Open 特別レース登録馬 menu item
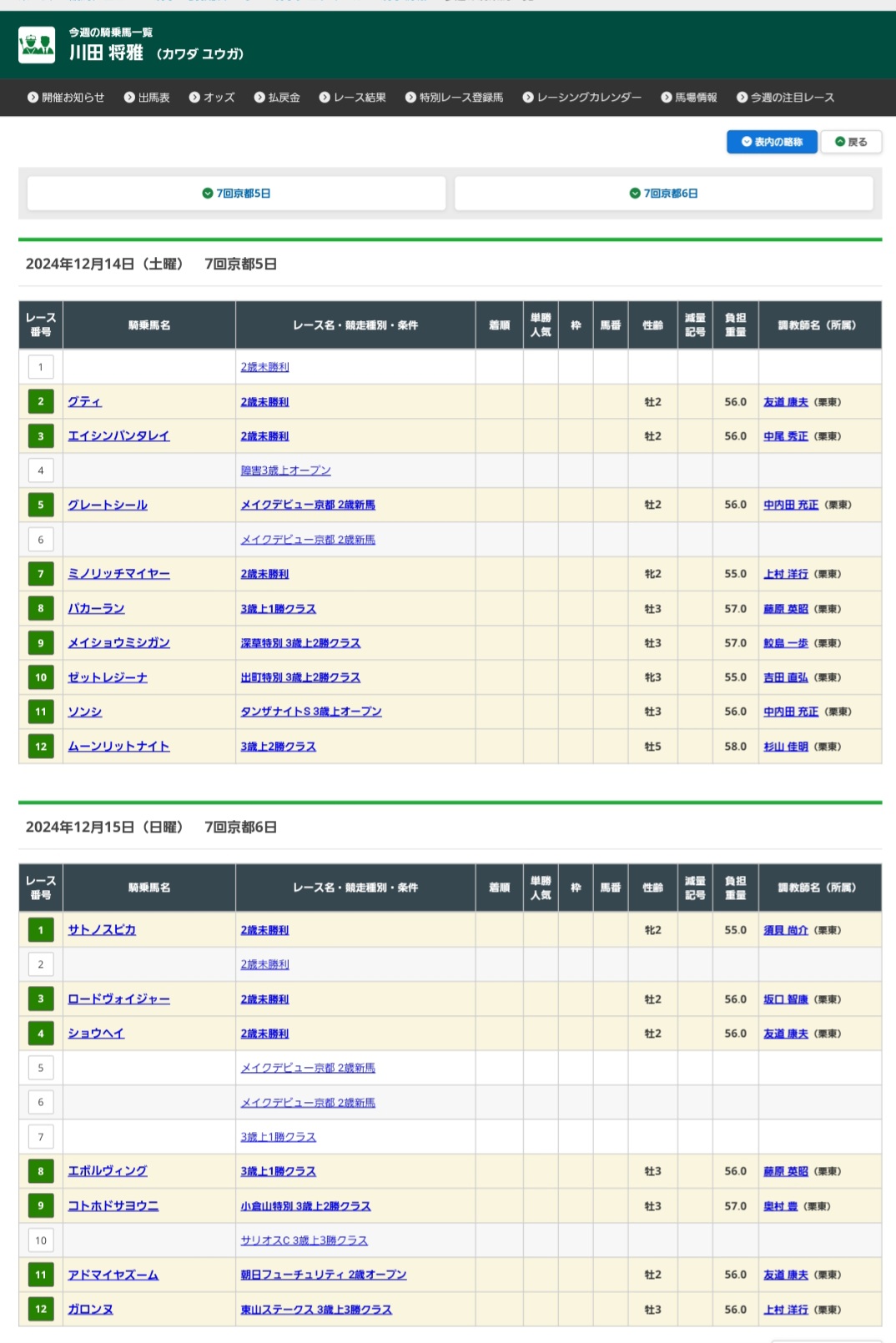The image size is (896, 1343). [x=454, y=98]
